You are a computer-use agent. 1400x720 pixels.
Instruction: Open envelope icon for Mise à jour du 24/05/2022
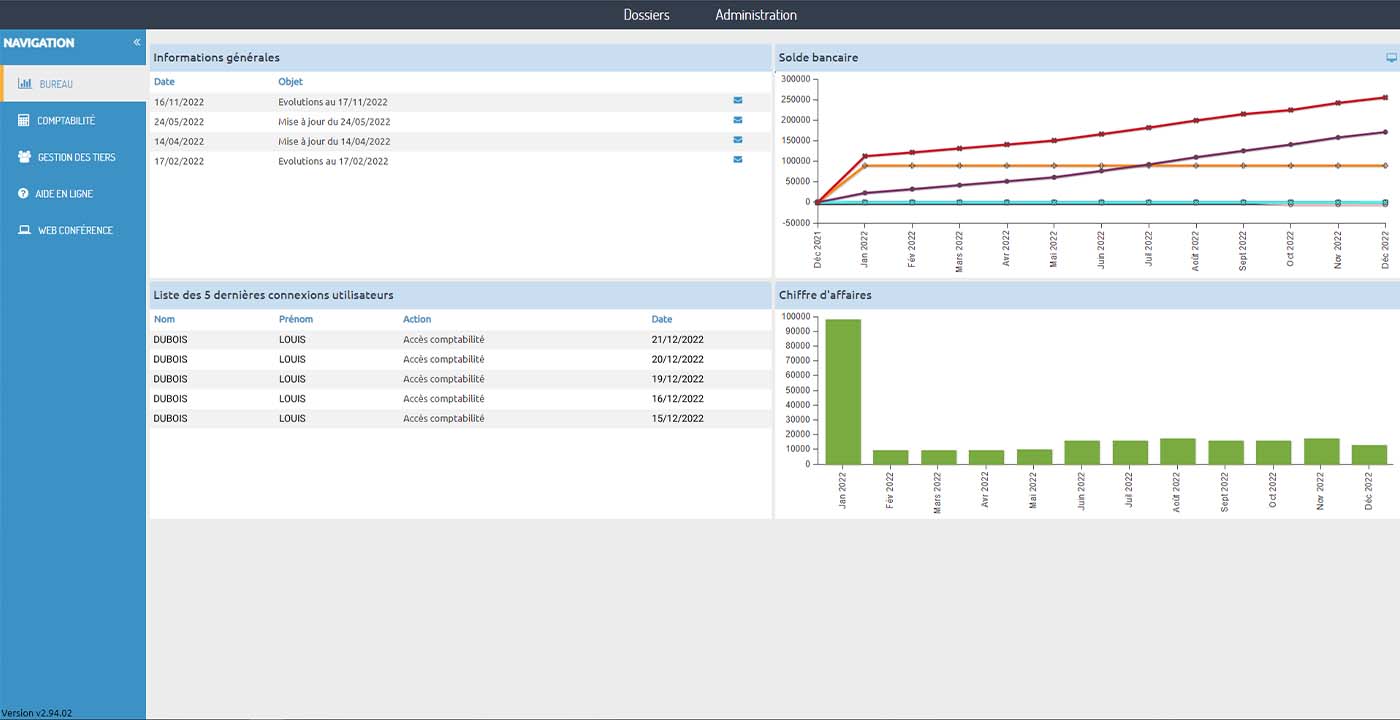click(738, 121)
